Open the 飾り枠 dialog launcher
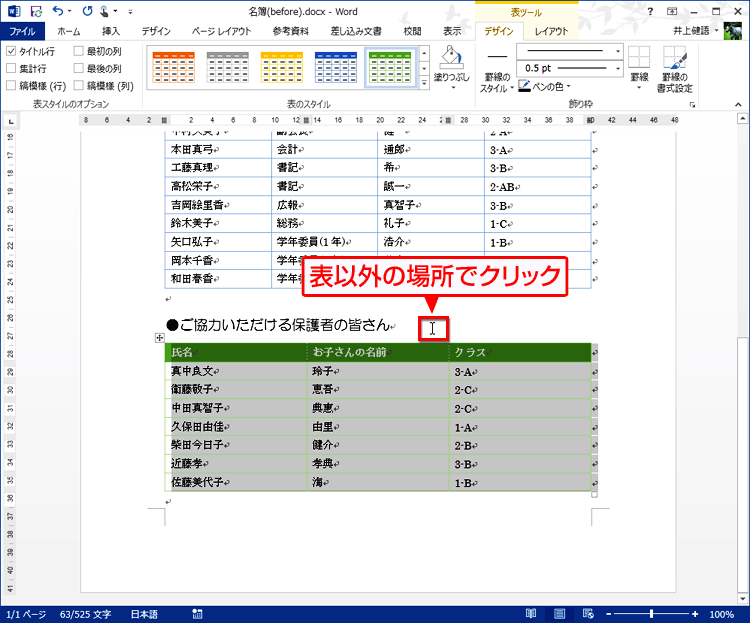This screenshot has width=750, height=623. tap(692, 105)
